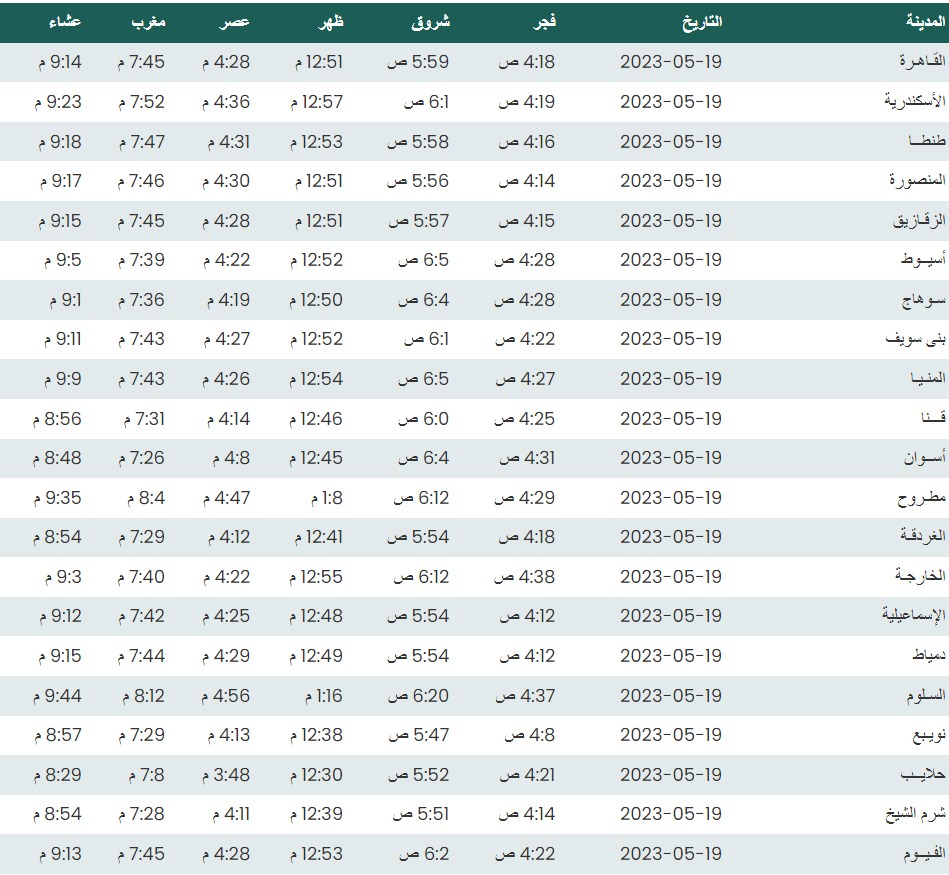Click the date cell for دمياط

tap(670, 656)
